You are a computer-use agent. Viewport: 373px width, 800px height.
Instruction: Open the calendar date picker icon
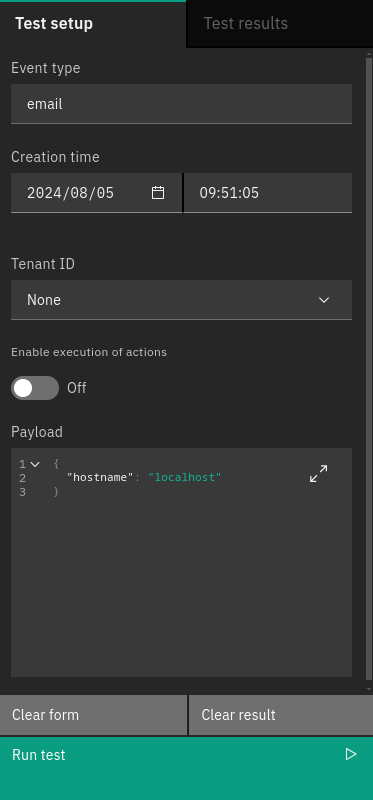tap(158, 193)
